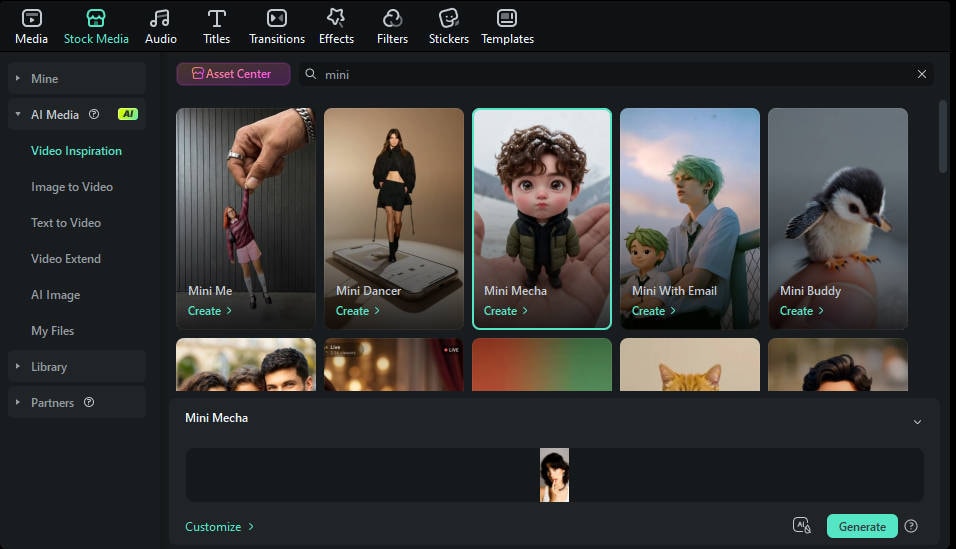Open the Filters tab
The height and width of the screenshot is (549, 956).
(392, 27)
